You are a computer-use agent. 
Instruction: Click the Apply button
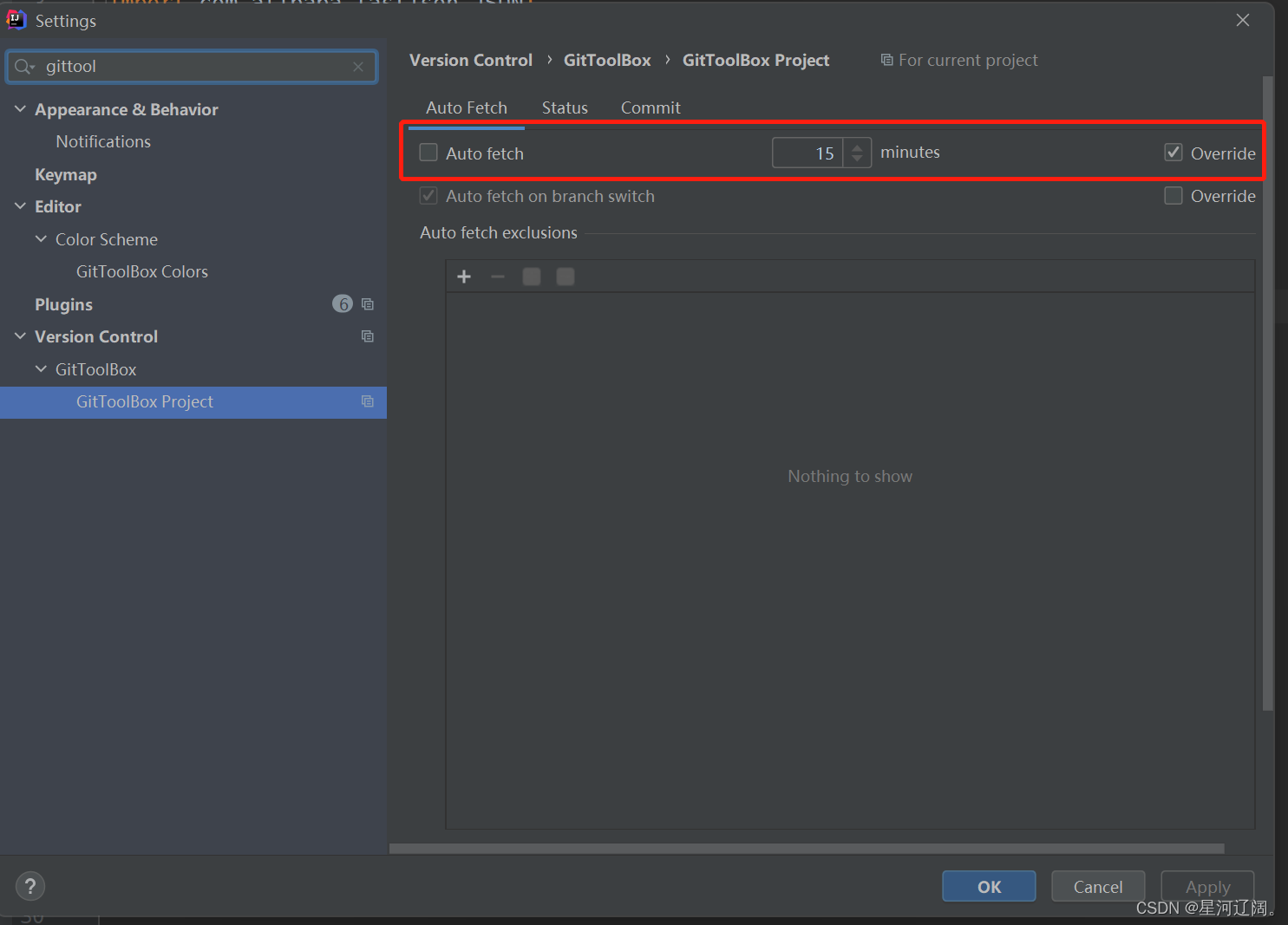pos(1207,886)
